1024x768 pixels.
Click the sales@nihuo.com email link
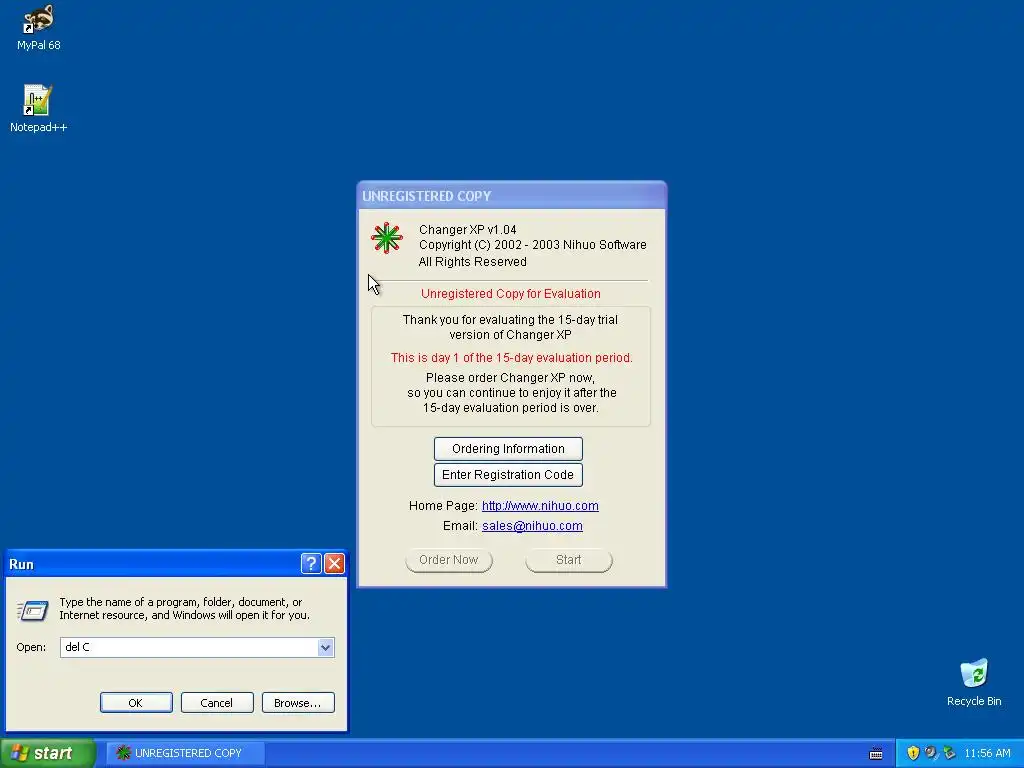point(532,526)
